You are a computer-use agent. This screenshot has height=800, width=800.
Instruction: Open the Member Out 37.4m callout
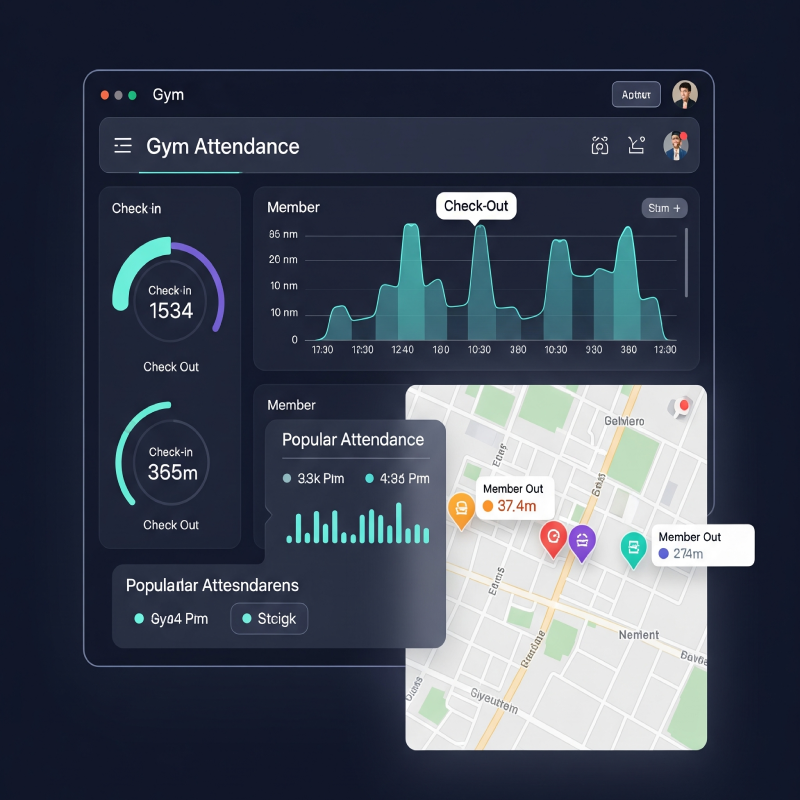(514, 498)
